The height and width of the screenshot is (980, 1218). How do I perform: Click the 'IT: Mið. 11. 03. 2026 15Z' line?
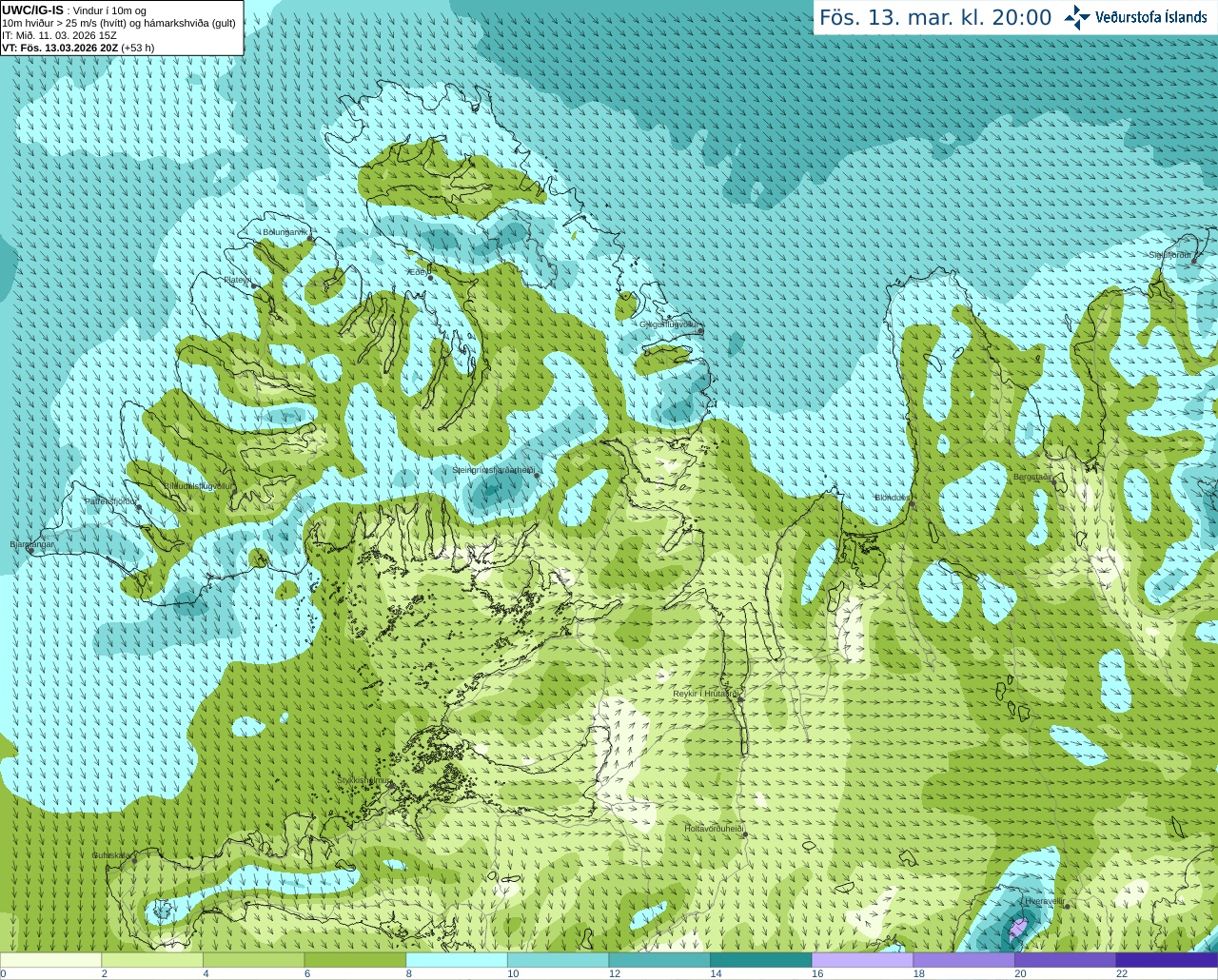pos(59,35)
